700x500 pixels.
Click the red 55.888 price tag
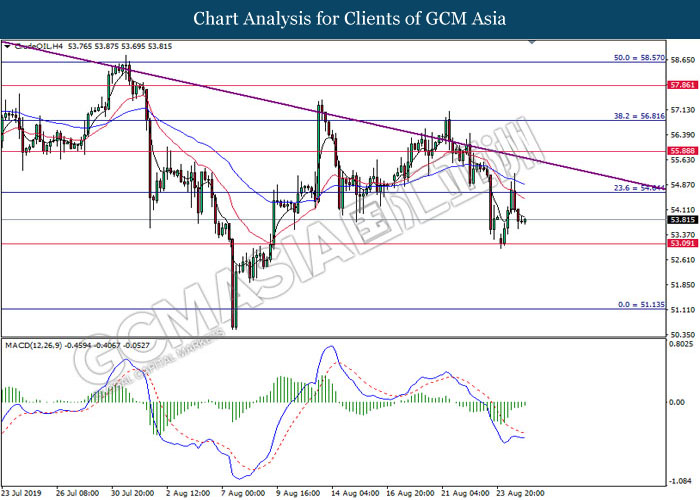682,150
